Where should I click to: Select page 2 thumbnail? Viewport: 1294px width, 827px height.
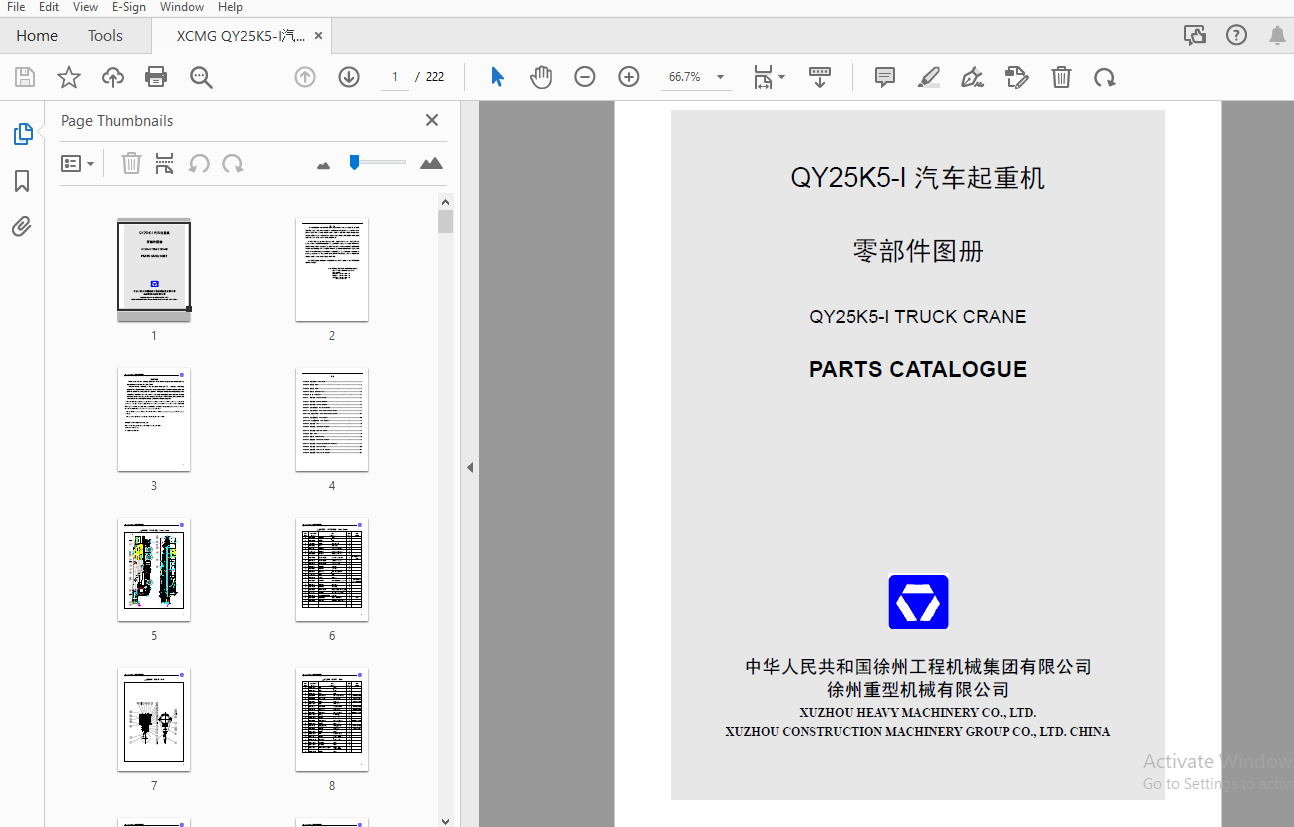pyautogui.click(x=332, y=270)
